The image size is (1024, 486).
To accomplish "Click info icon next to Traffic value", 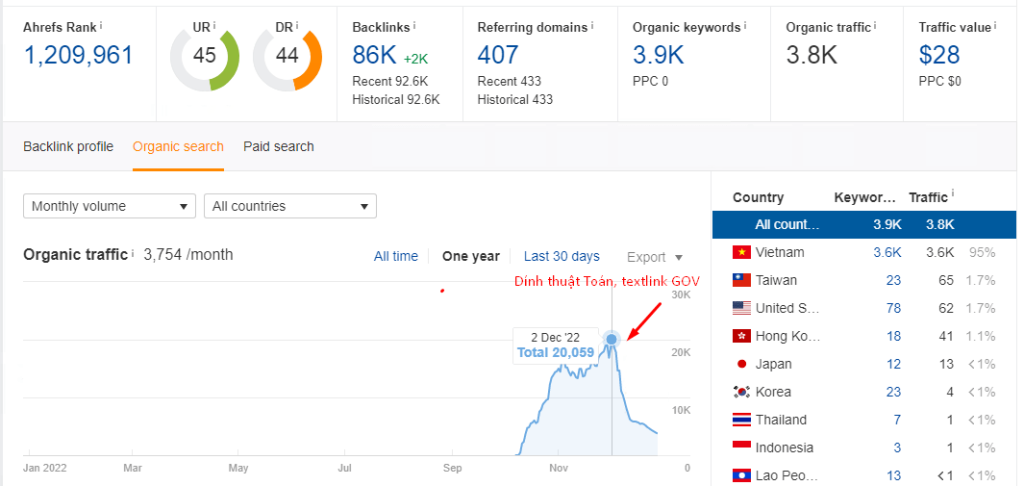I will tap(996, 25).
